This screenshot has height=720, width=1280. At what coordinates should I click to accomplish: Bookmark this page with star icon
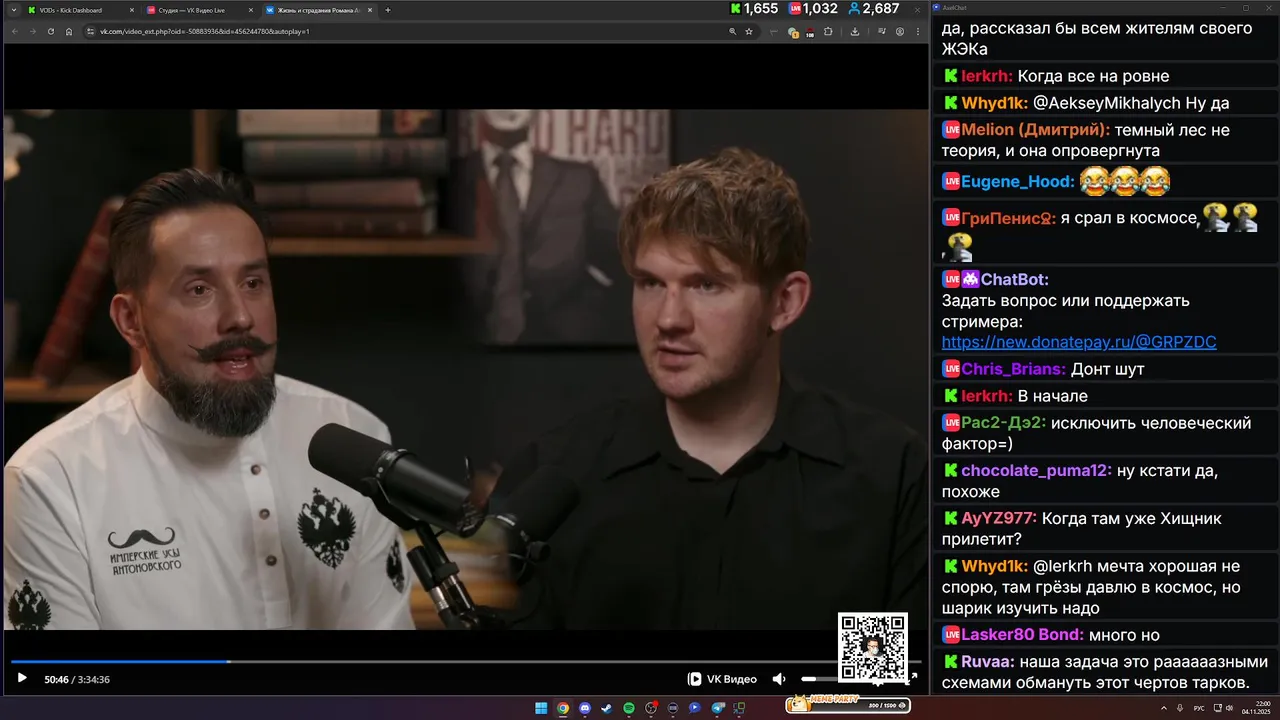tap(749, 31)
